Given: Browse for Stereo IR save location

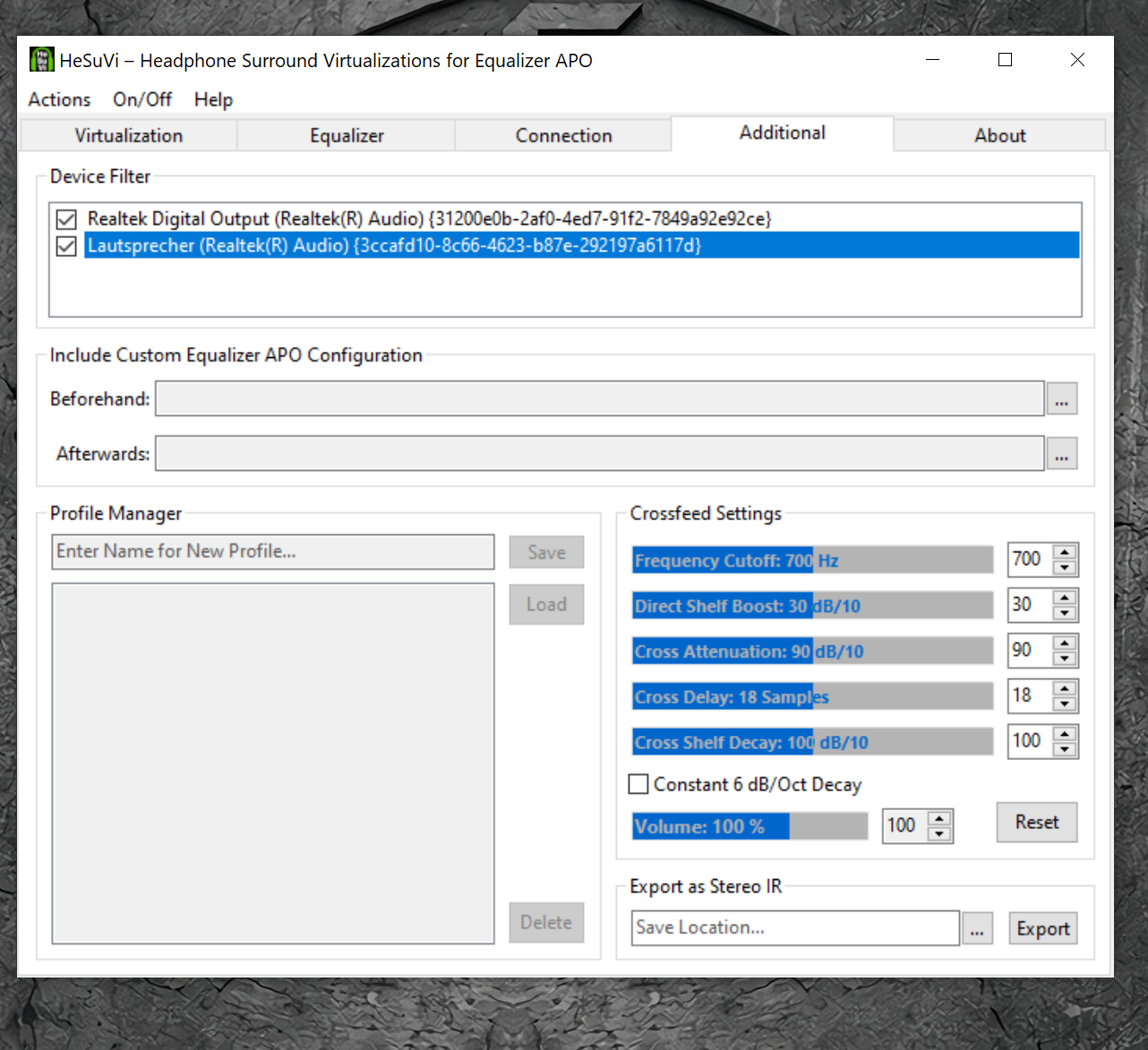Looking at the screenshot, I should pos(977,929).
